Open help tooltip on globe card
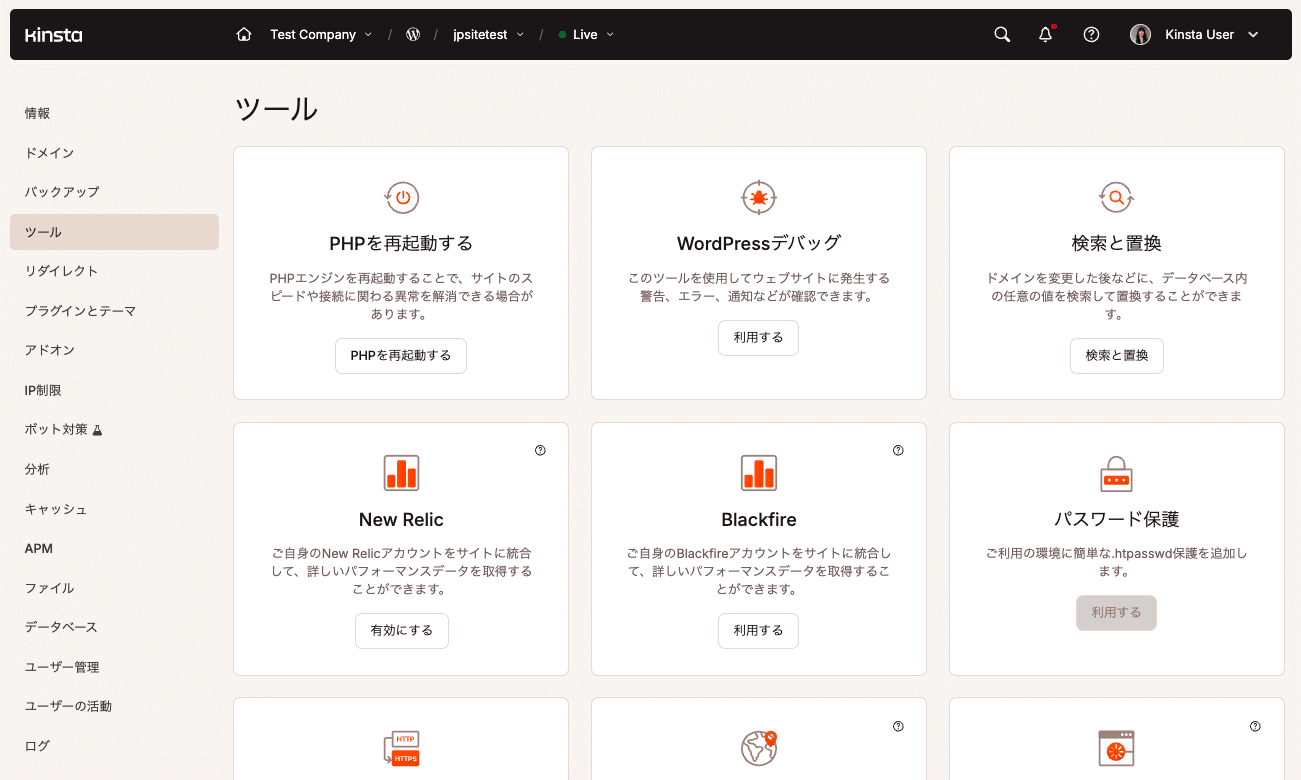The width and height of the screenshot is (1301, 780). click(x=898, y=726)
